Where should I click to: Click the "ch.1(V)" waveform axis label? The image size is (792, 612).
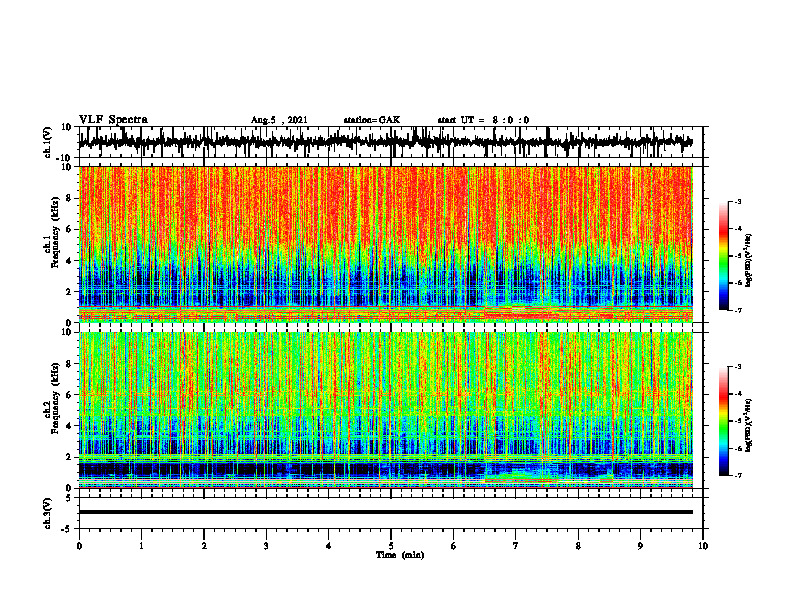pos(48,142)
